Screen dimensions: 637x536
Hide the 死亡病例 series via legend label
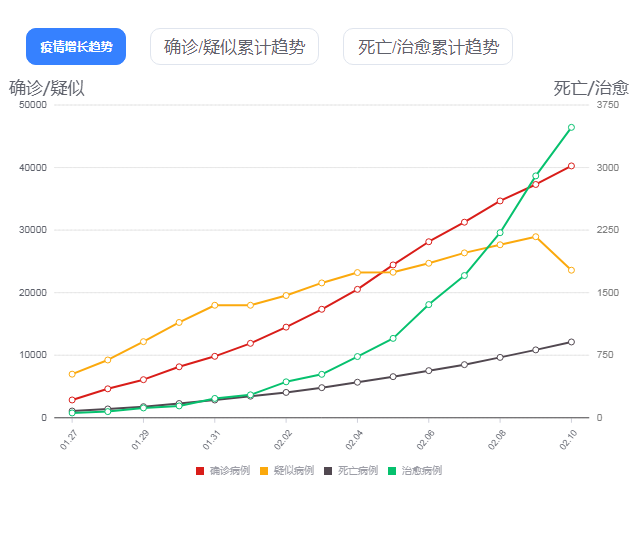(358, 471)
